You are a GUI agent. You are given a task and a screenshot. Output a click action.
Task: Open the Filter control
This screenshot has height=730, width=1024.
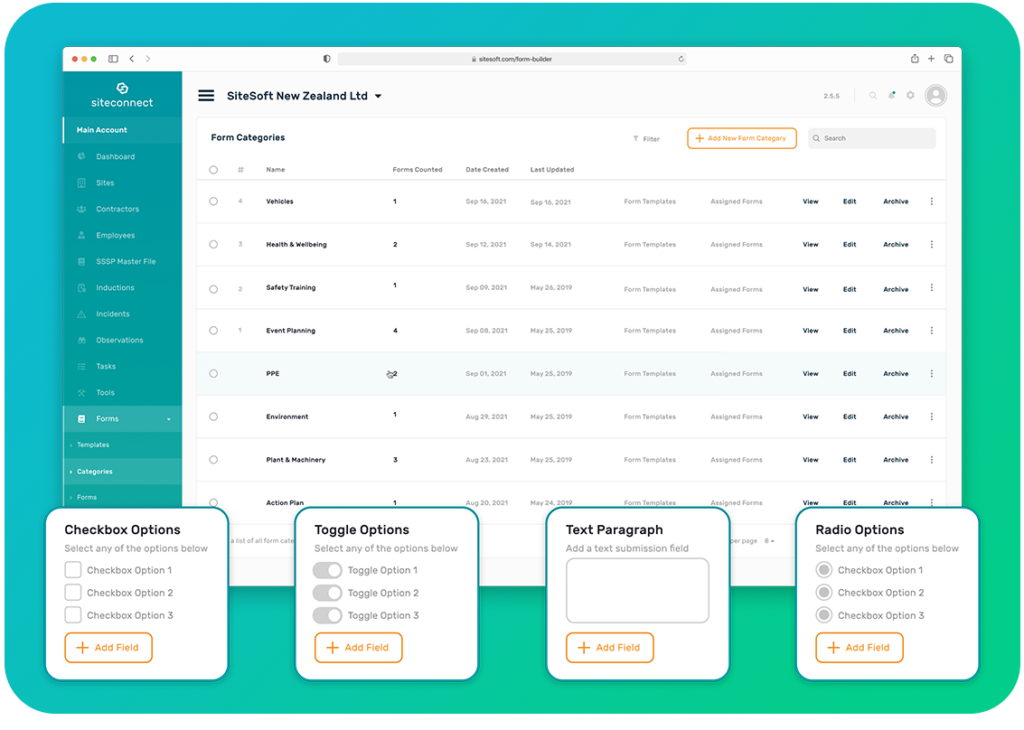click(646, 138)
